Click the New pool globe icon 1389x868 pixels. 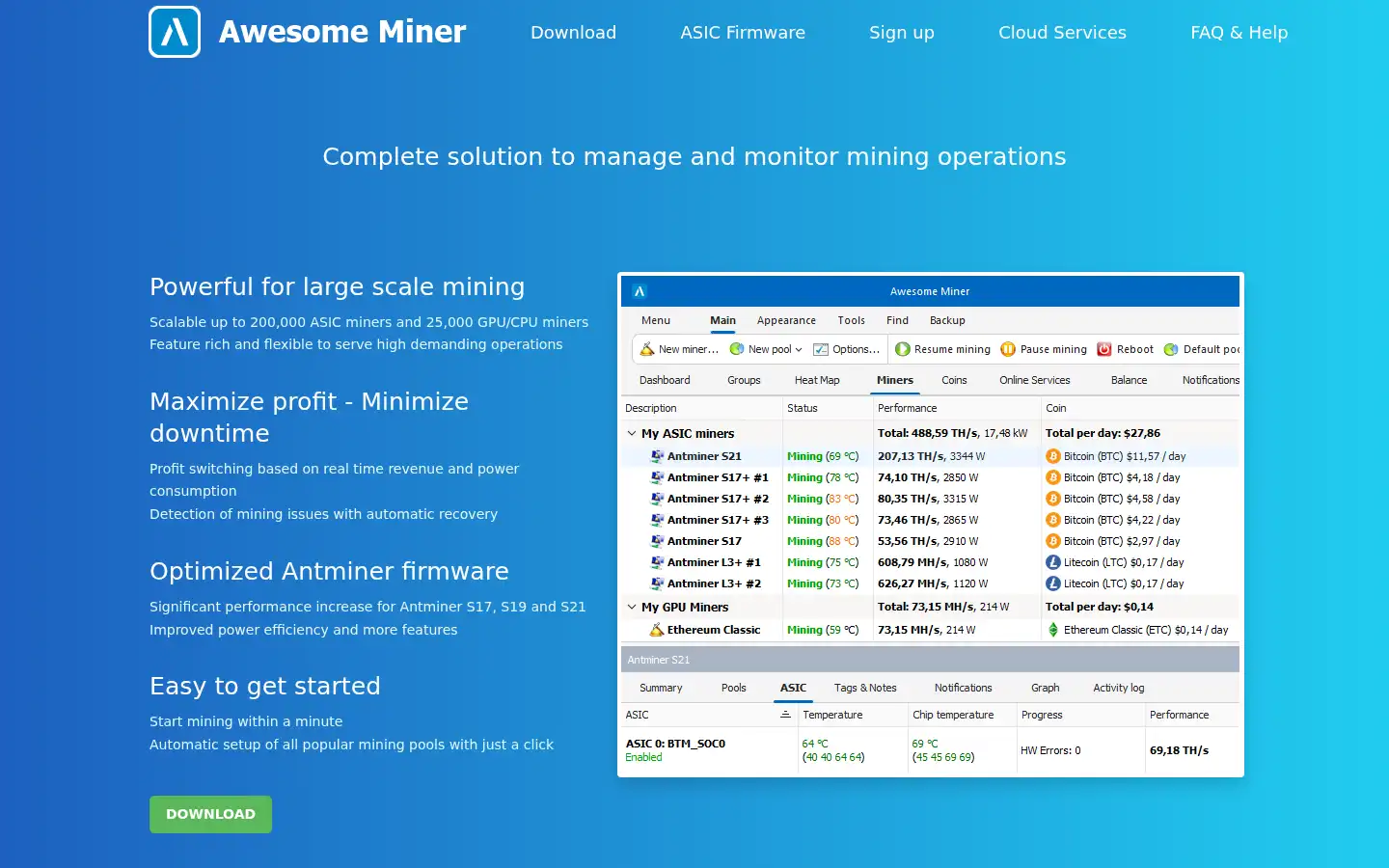(x=737, y=349)
